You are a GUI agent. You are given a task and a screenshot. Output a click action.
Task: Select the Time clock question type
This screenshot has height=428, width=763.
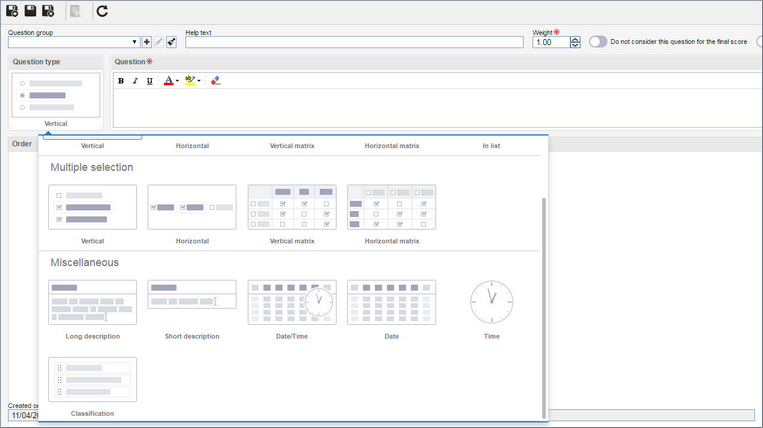tap(491, 302)
